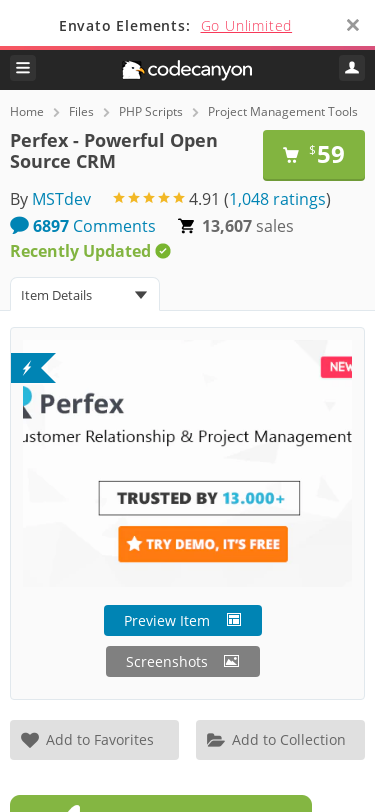This screenshot has width=375, height=812.
Task: Open the user account icon
Action: (x=352, y=68)
